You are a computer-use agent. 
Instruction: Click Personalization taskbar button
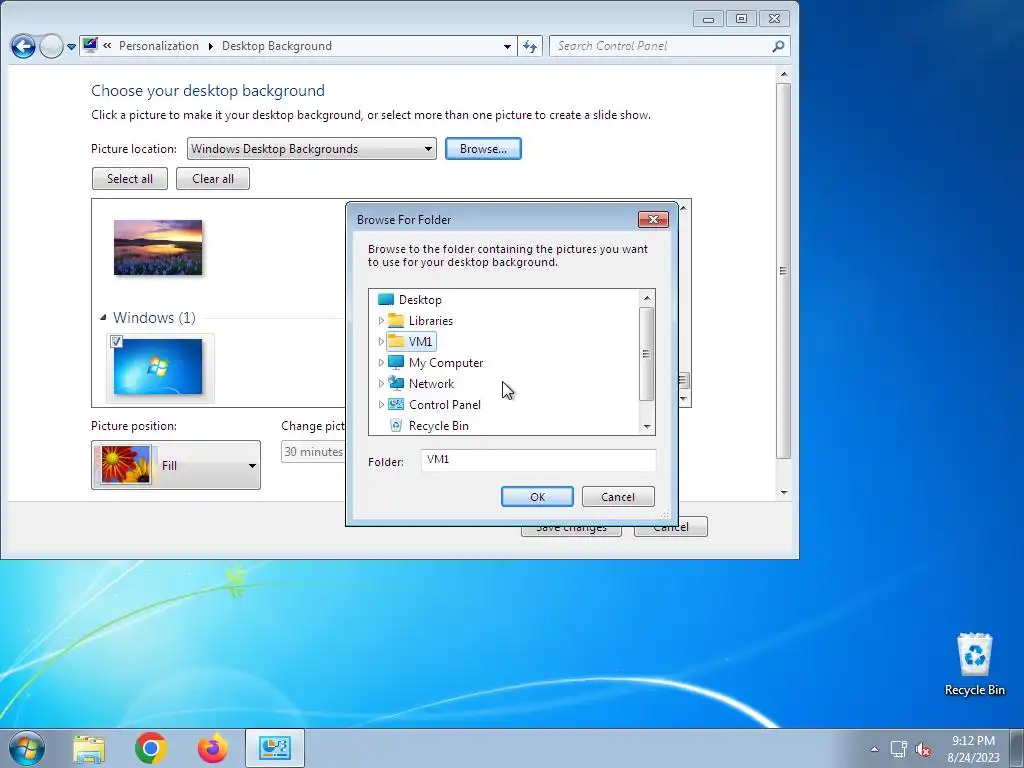pos(275,748)
